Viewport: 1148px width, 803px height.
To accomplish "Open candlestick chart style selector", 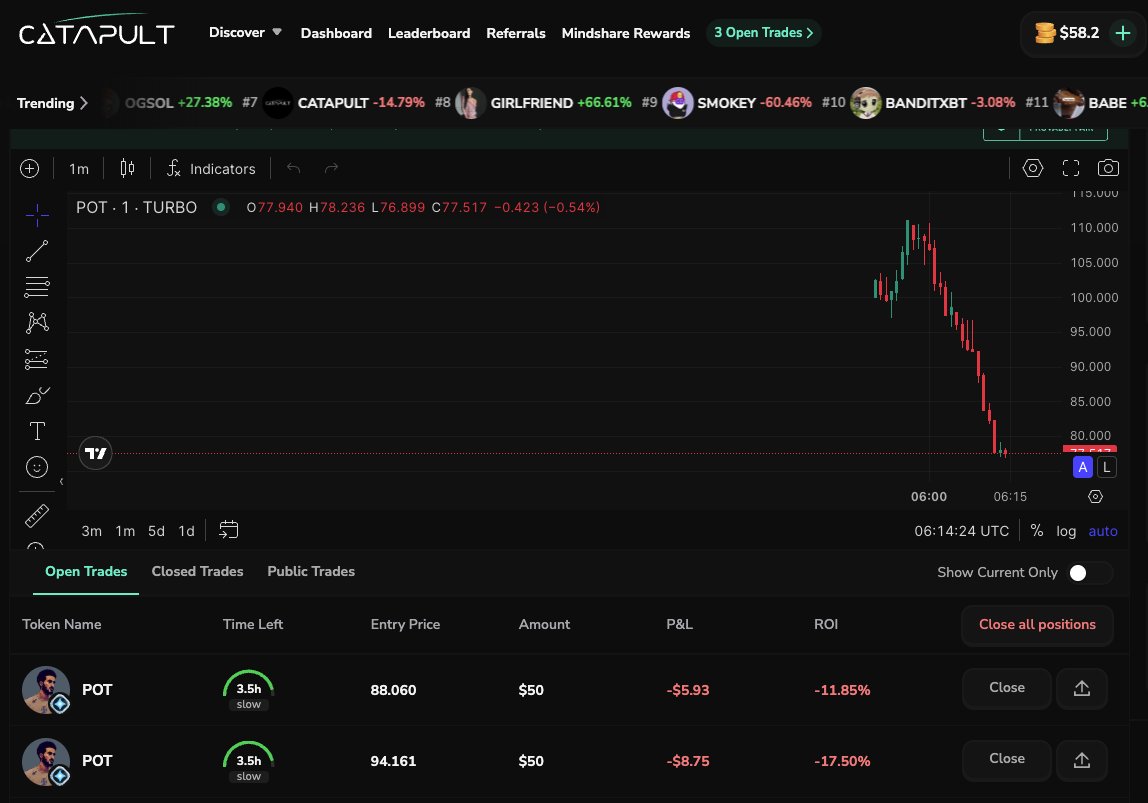I will 127,169.
